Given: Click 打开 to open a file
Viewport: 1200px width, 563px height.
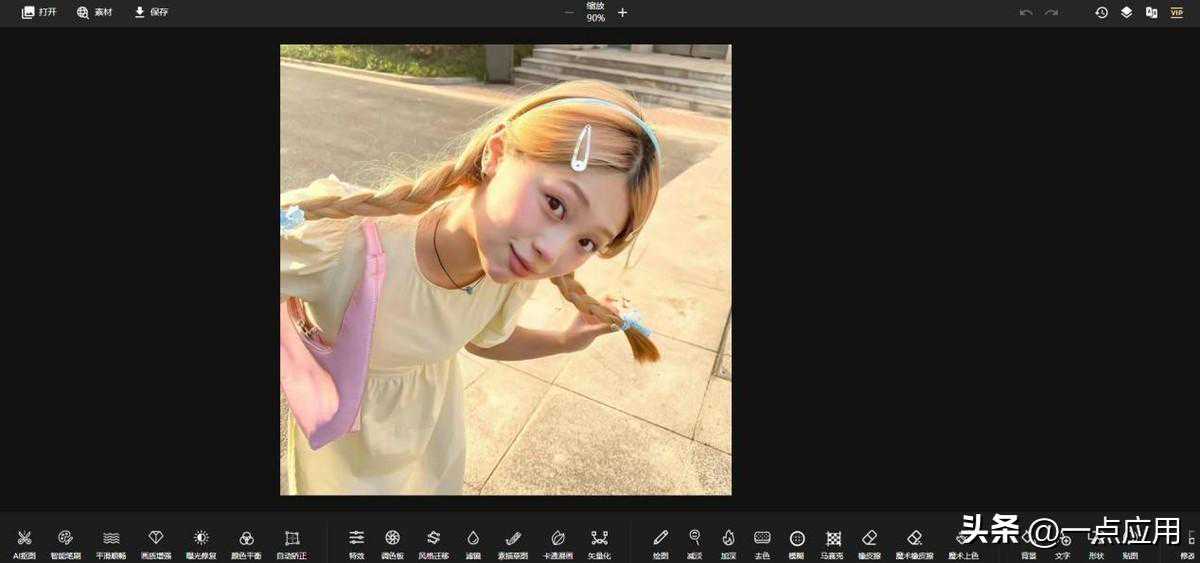Looking at the screenshot, I should coord(39,12).
